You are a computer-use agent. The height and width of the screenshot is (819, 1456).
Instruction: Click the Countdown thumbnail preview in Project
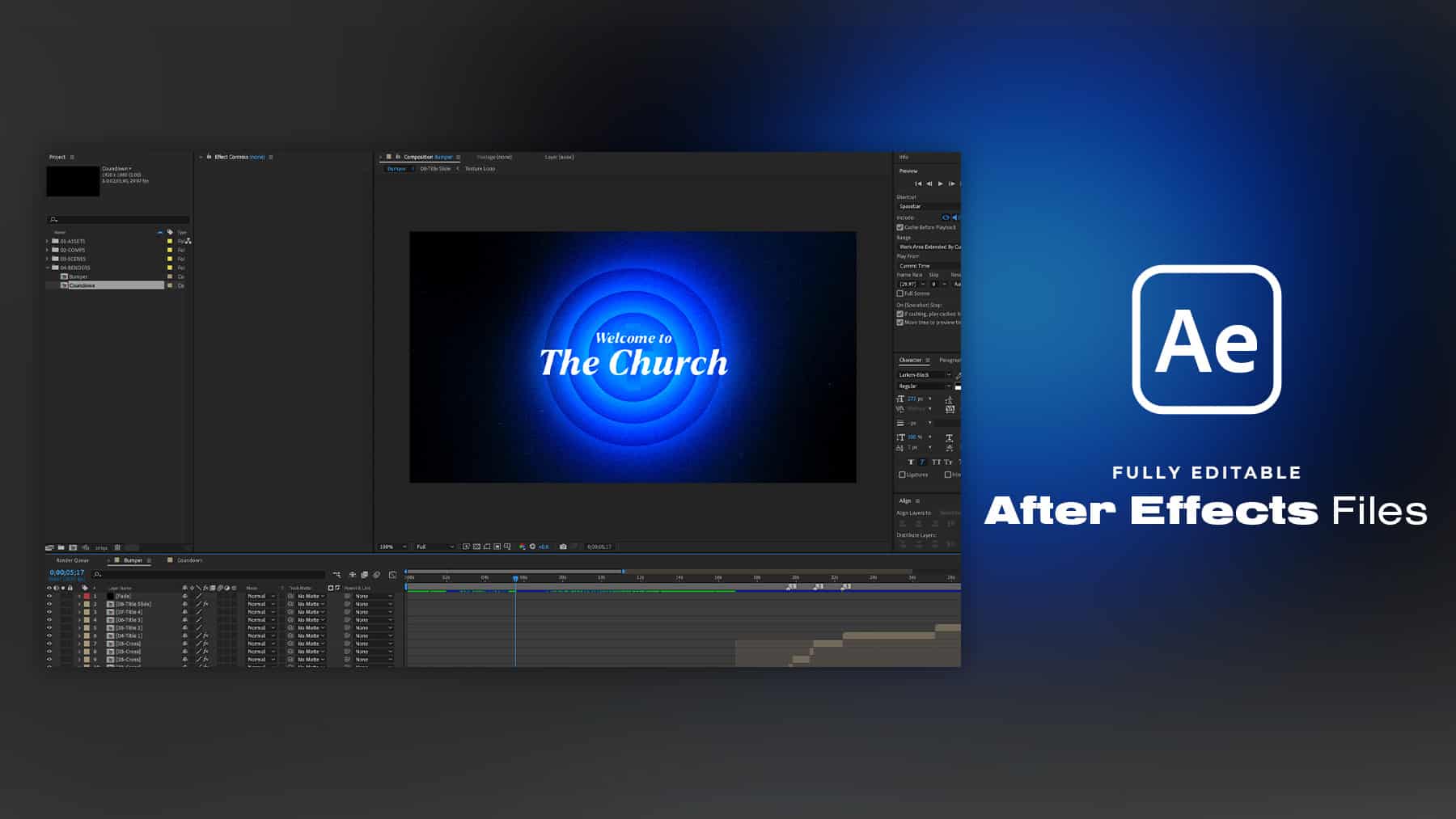click(x=73, y=181)
